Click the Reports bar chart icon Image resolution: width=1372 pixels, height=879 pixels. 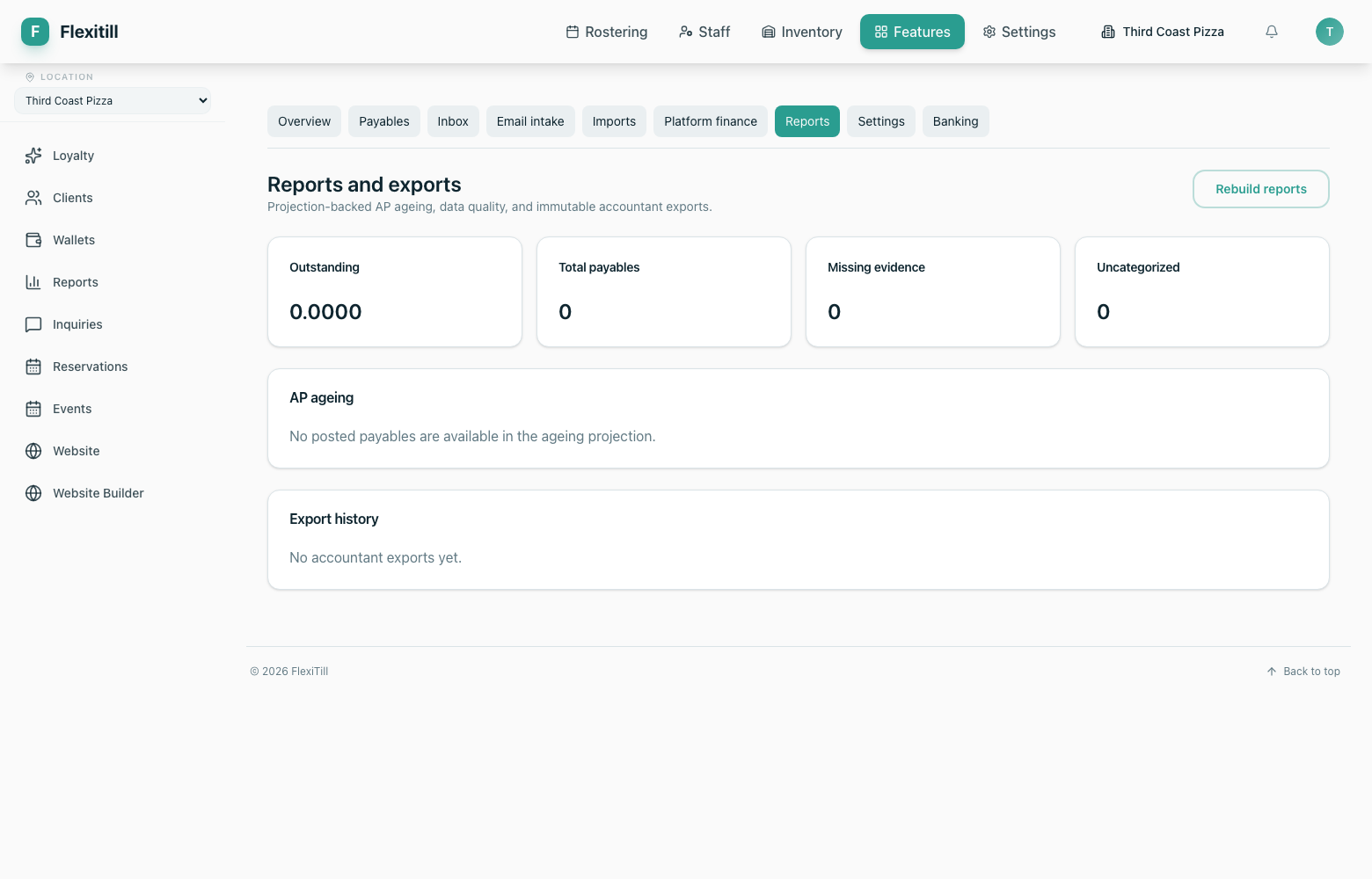click(33, 282)
